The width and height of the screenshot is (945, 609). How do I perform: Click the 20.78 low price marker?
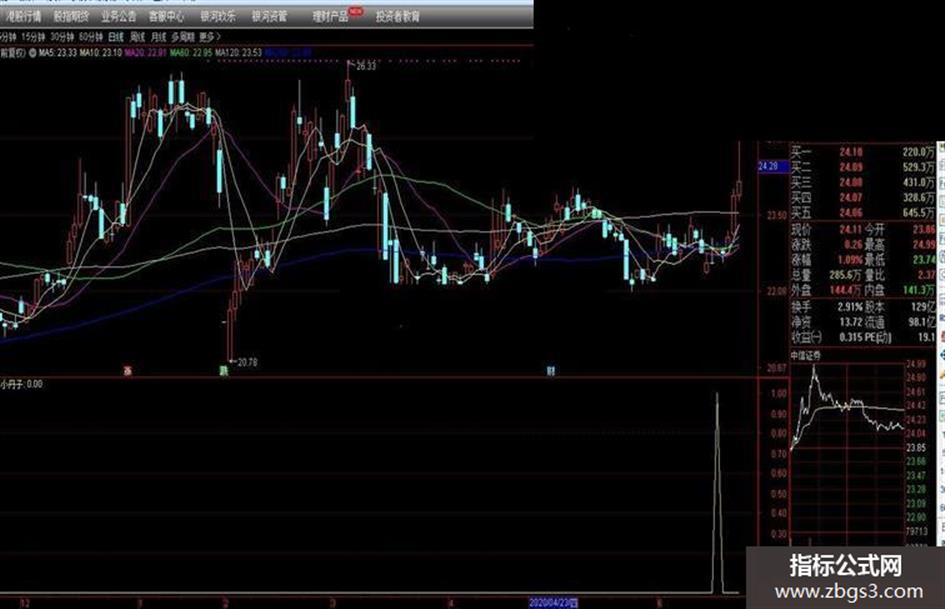[x=247, y=362]
